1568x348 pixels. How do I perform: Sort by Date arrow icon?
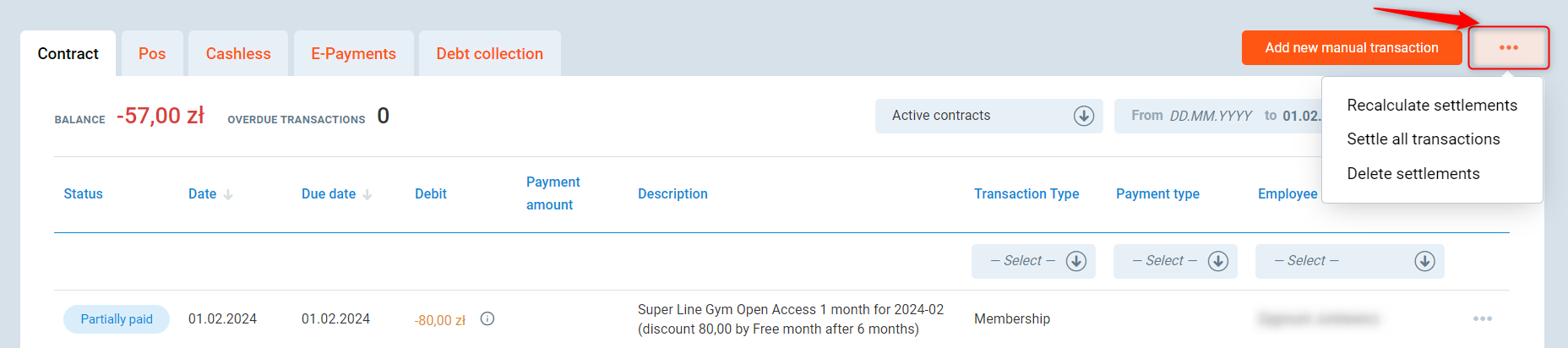click(x=228, y=194)
